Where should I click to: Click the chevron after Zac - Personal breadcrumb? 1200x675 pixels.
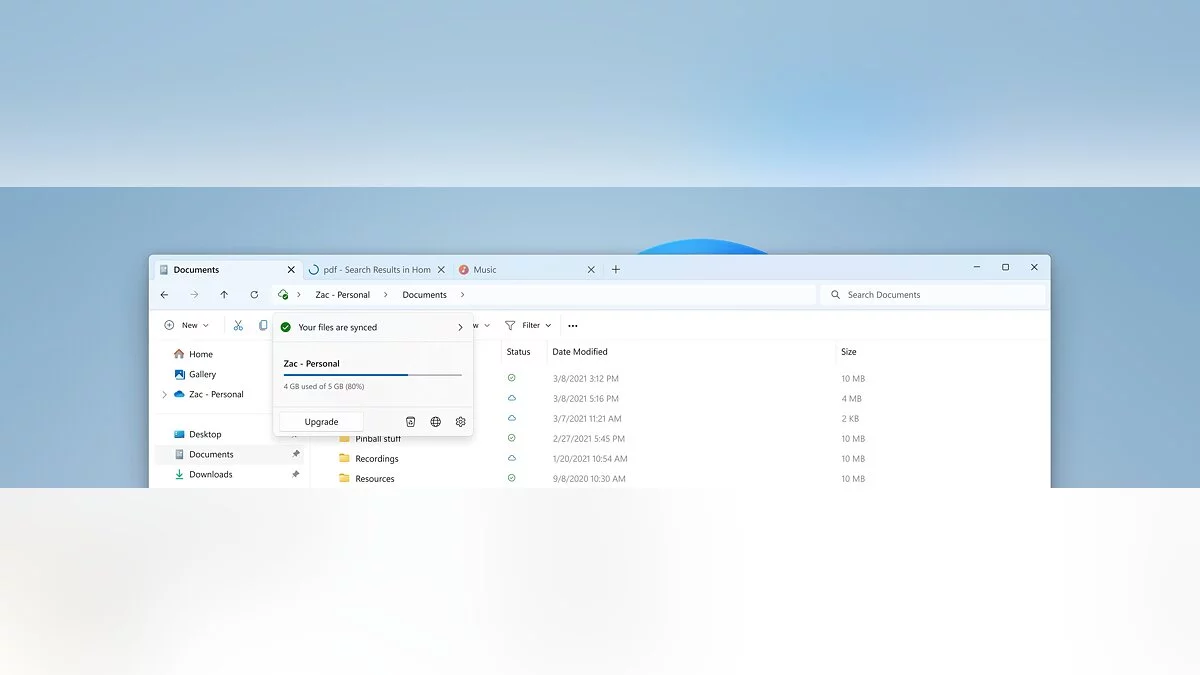386,295
